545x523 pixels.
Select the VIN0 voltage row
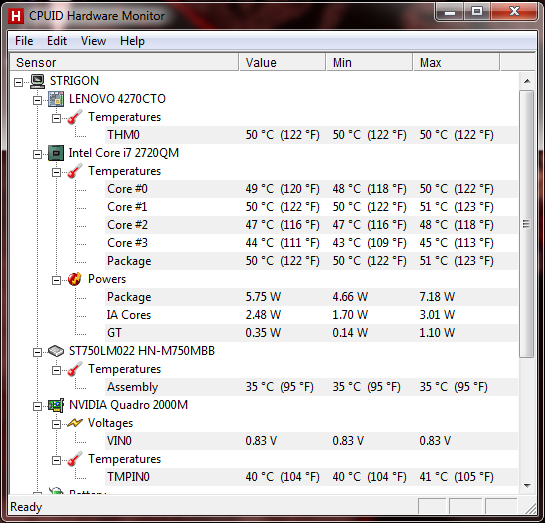pos(311,441)
